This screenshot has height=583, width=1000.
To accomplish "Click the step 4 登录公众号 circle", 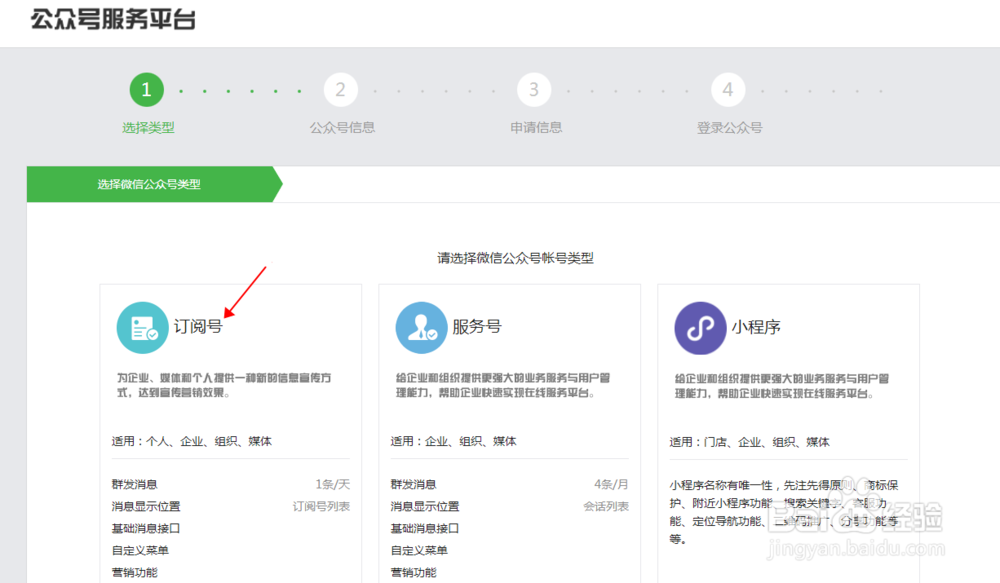I will click(728, 89).
